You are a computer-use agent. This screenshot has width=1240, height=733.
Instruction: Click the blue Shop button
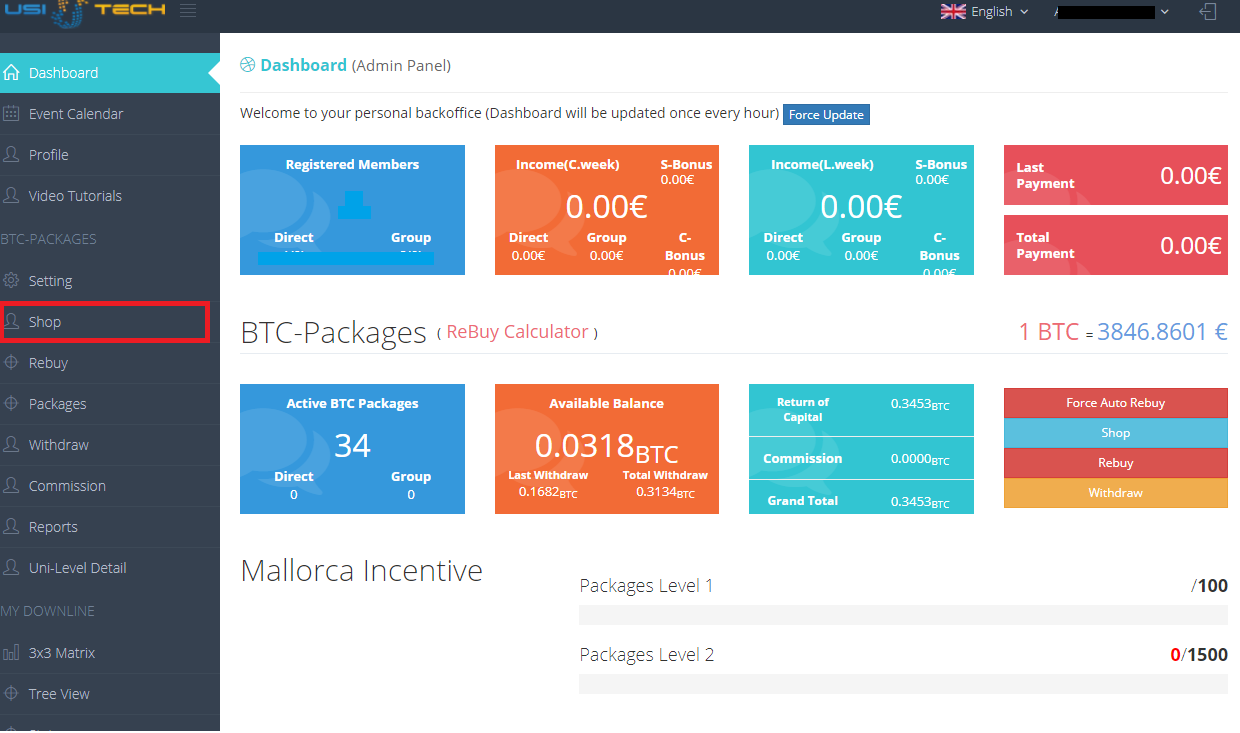click(1115, 433)
